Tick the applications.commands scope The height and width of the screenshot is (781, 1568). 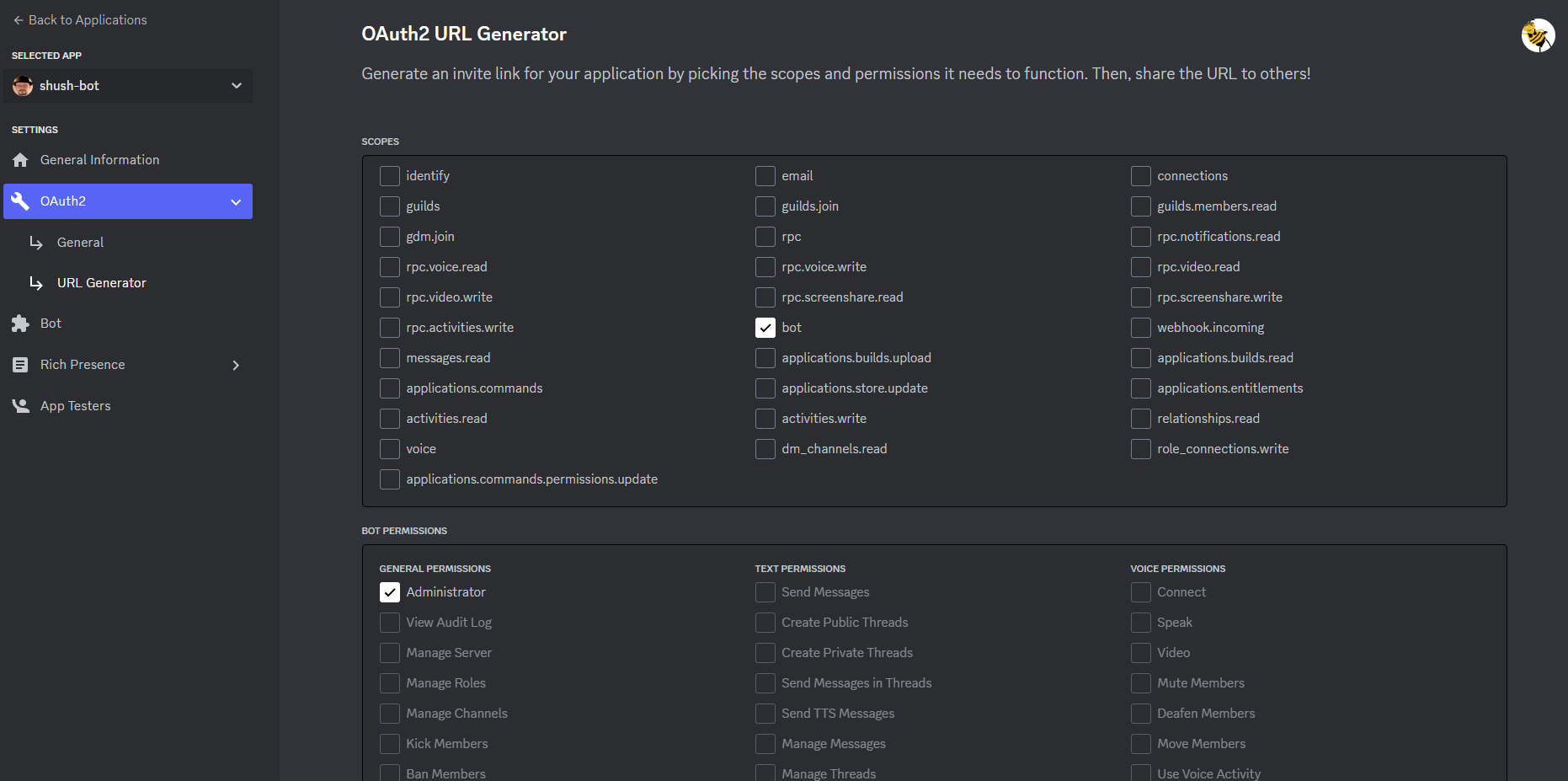tap(389, 388)
